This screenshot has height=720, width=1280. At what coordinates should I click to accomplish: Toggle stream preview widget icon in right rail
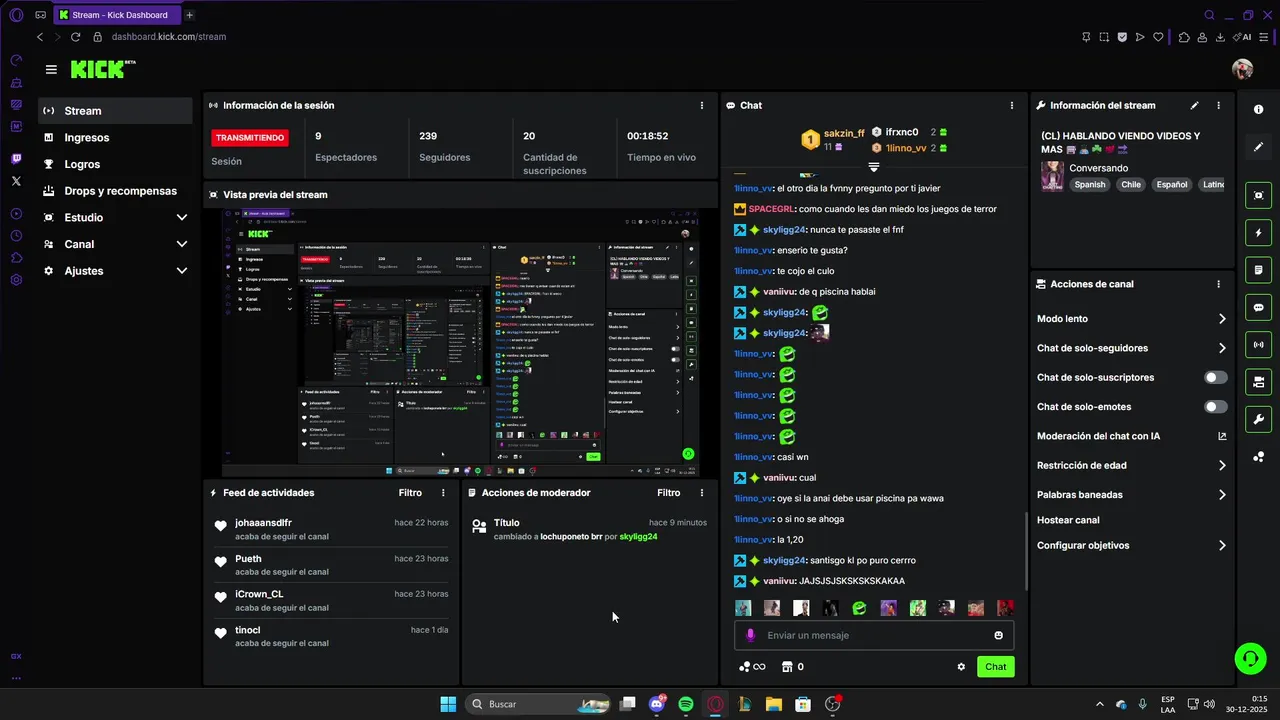1259,195
